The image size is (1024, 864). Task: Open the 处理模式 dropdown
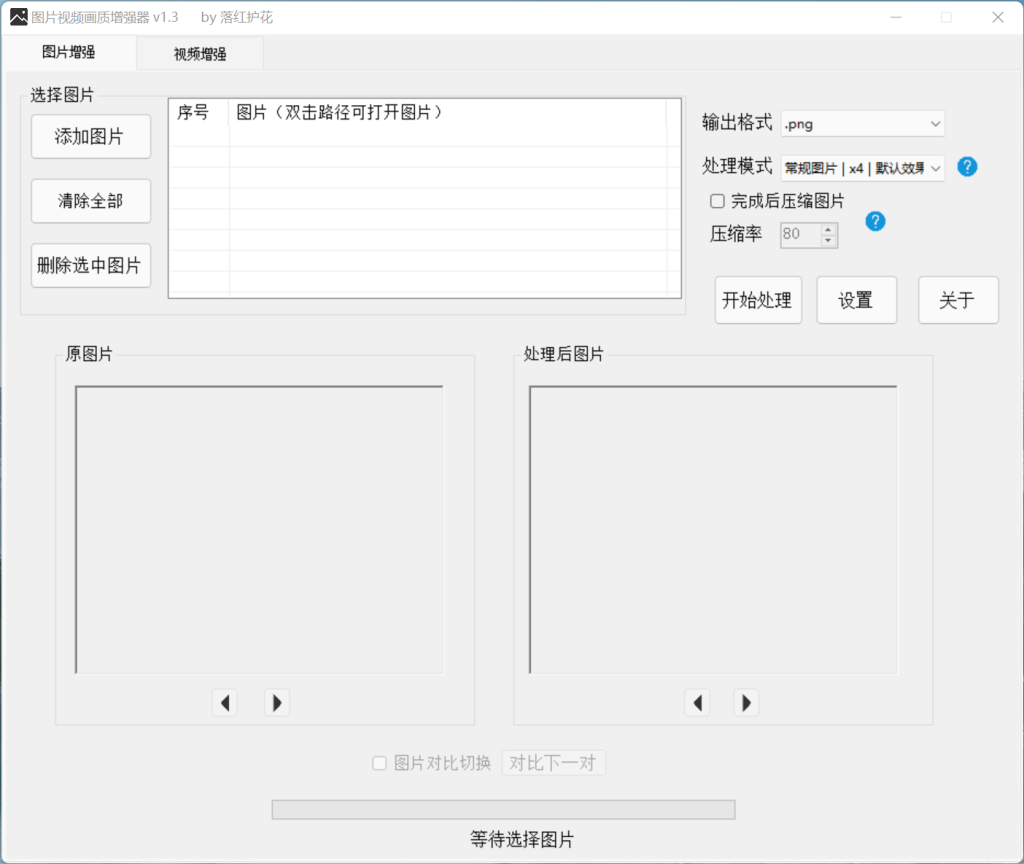(862, 168)
